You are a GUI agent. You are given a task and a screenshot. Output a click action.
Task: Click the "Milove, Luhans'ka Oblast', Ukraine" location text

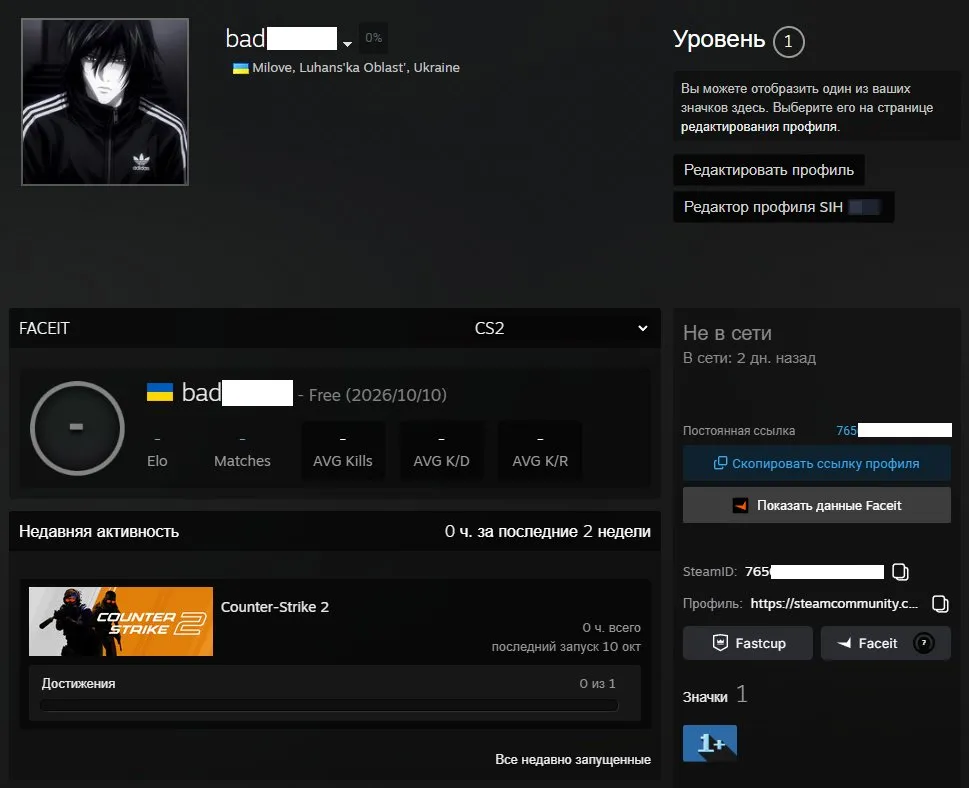pyautogui.click(x=356, y=68)
